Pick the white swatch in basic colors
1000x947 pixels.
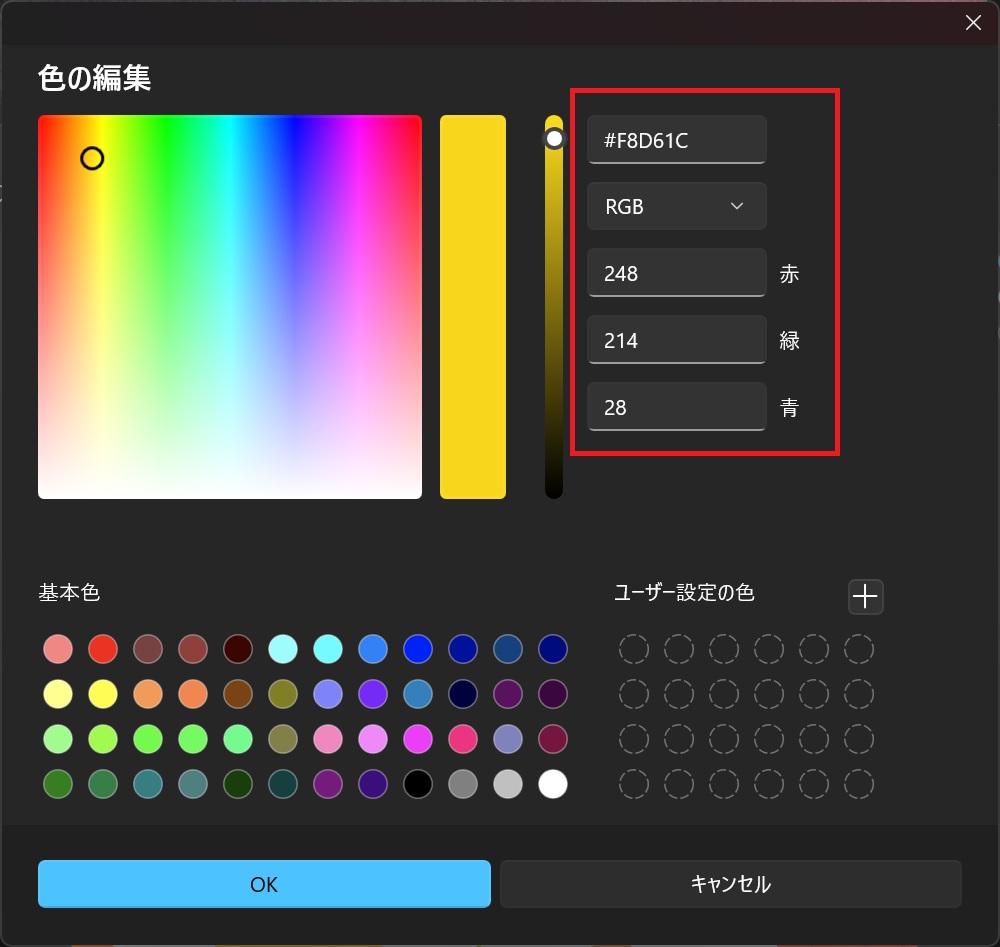point(553,784)
